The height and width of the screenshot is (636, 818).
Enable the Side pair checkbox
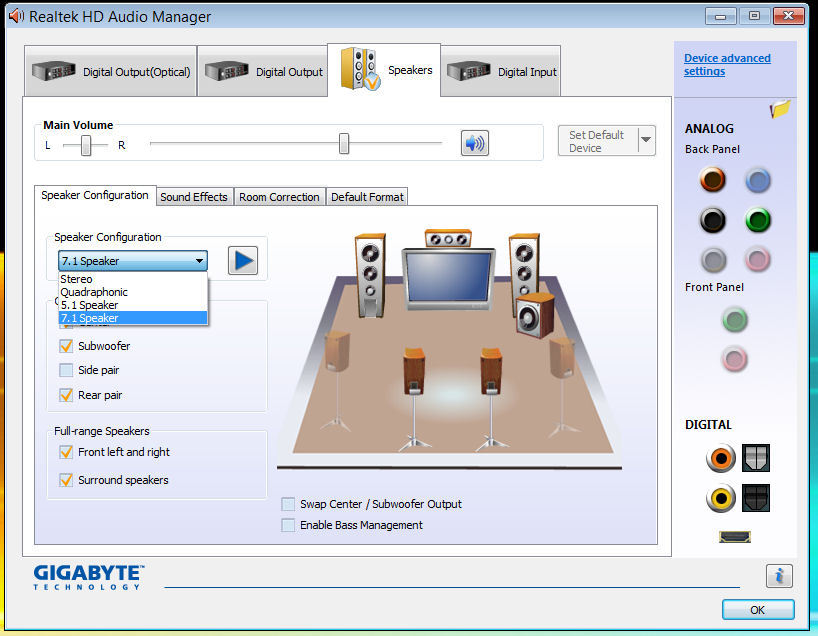(x=66, y=370)
